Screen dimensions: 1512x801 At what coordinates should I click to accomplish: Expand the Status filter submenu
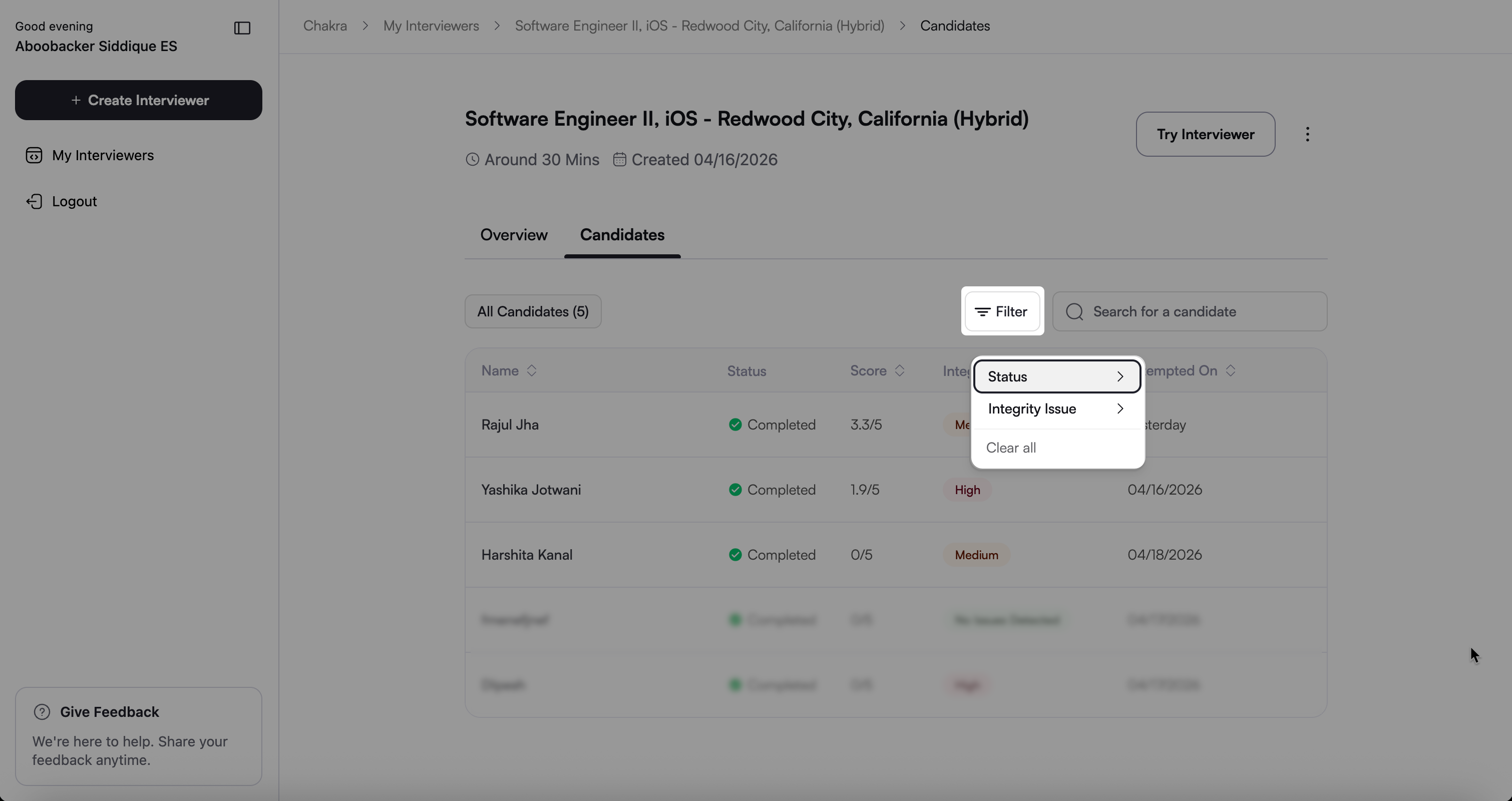tap(1056, 377)
